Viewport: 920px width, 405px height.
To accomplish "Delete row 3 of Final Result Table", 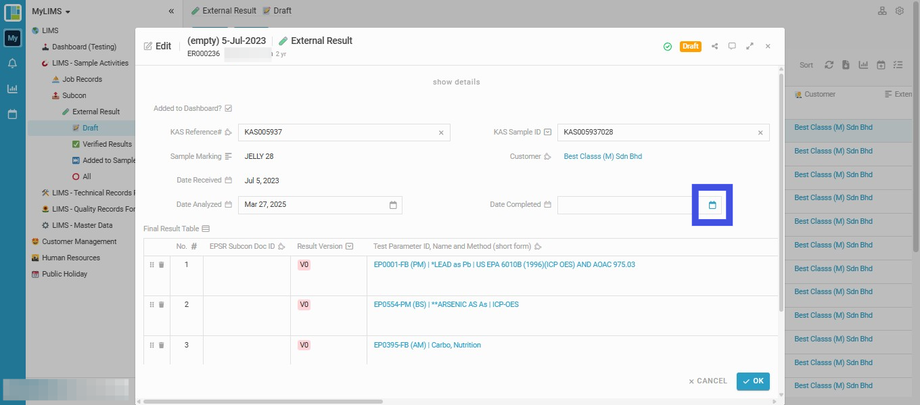I will coord(161,345).
